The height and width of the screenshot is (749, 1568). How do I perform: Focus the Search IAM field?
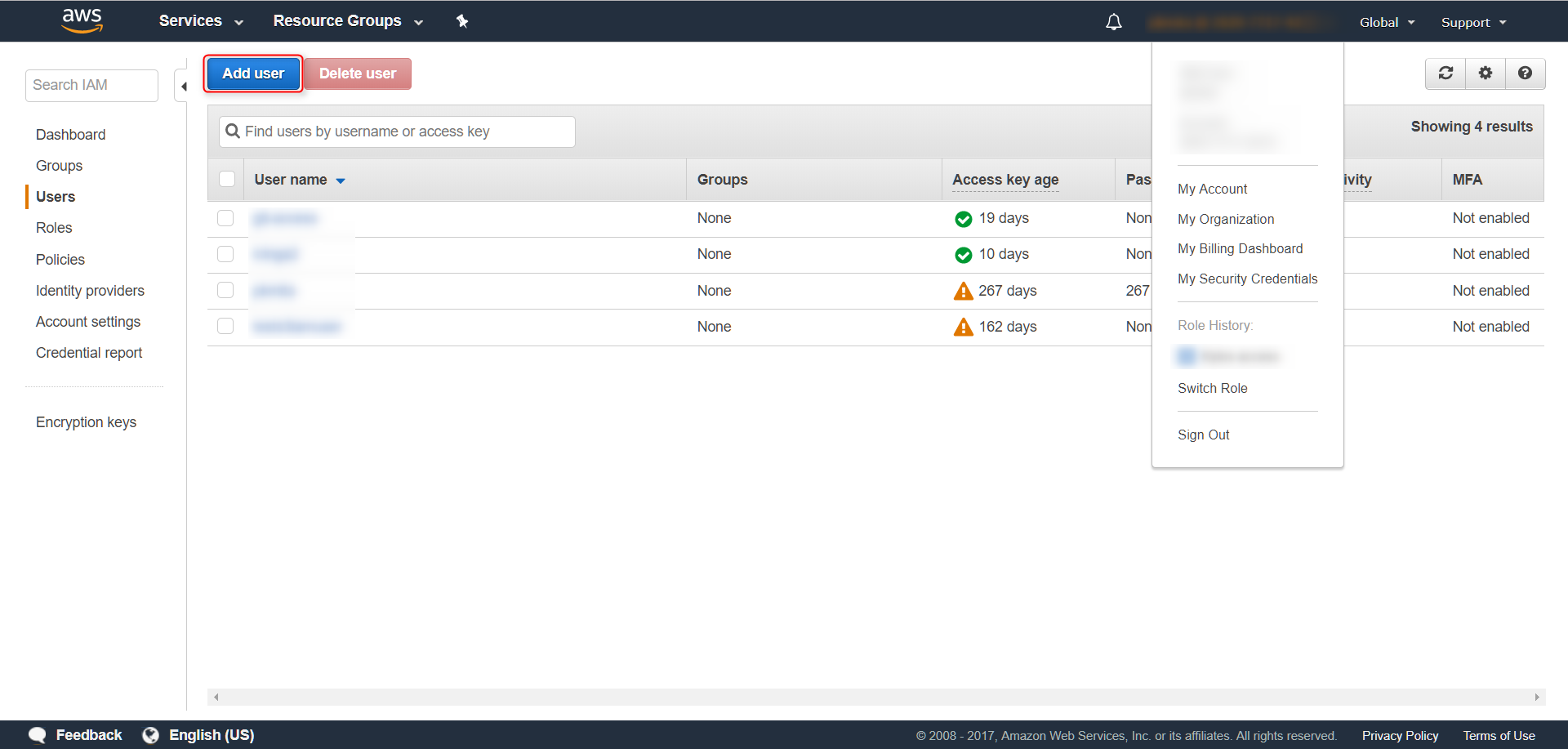91,86
